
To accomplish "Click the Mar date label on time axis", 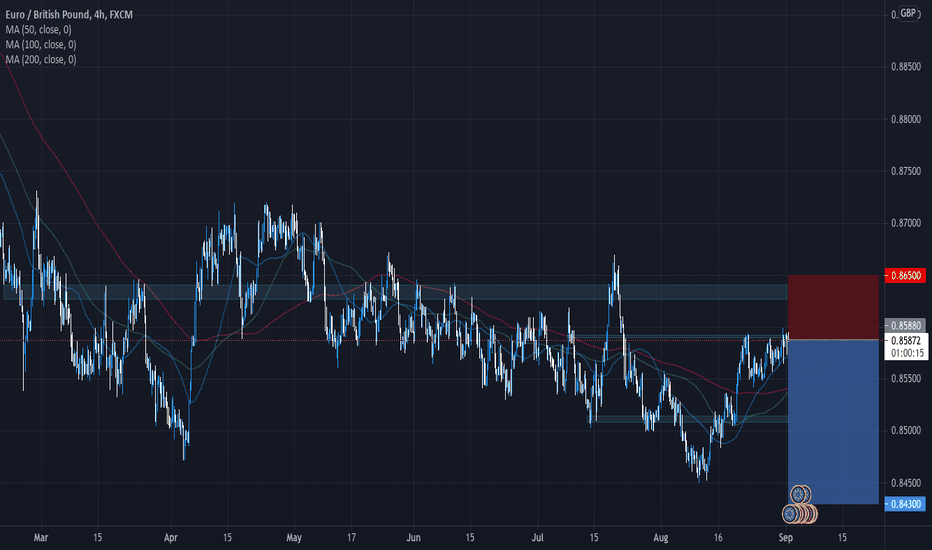I will click(41, 538).
